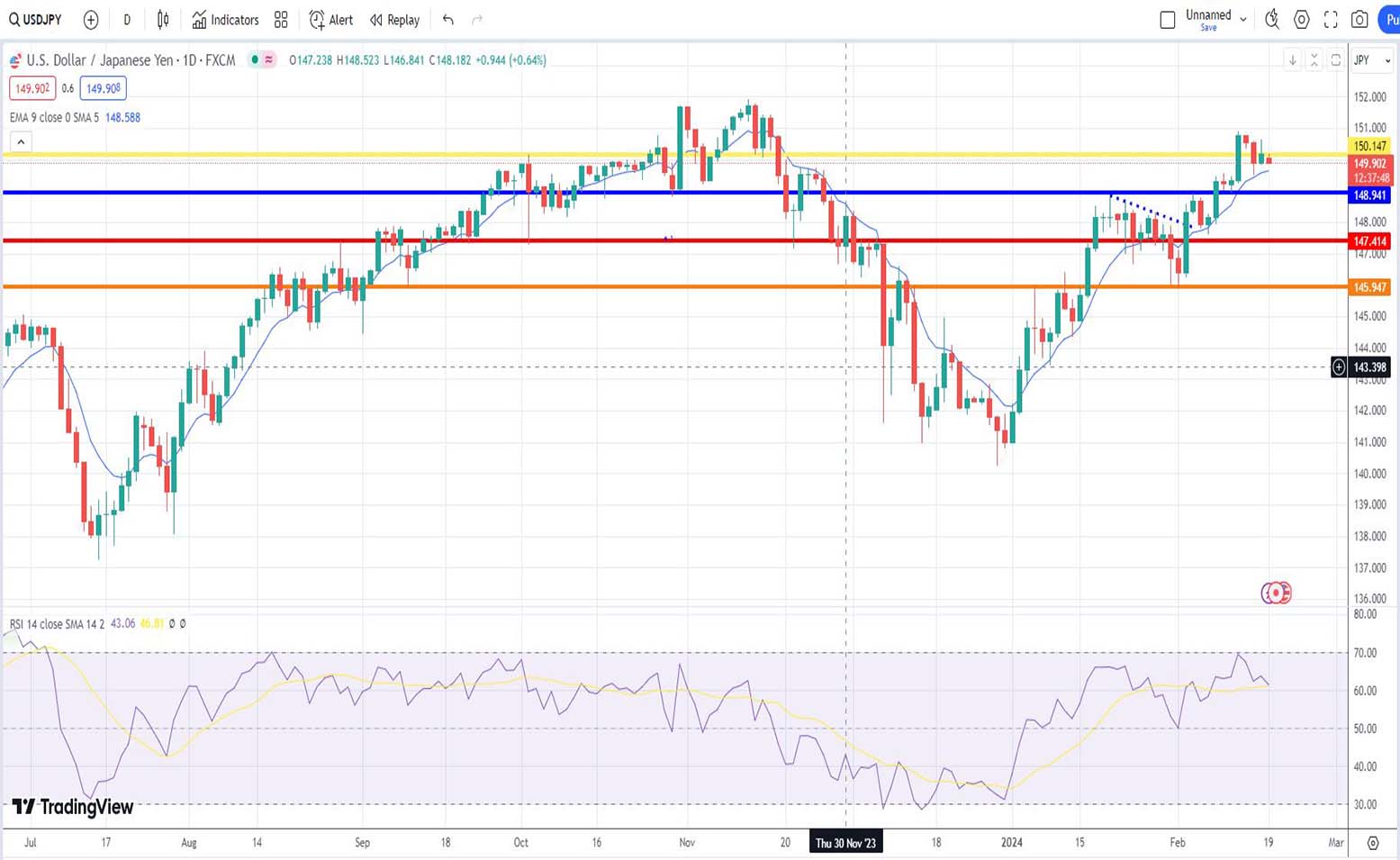Toggle the pane collapse arrows button

click(x=1314, y=60)
